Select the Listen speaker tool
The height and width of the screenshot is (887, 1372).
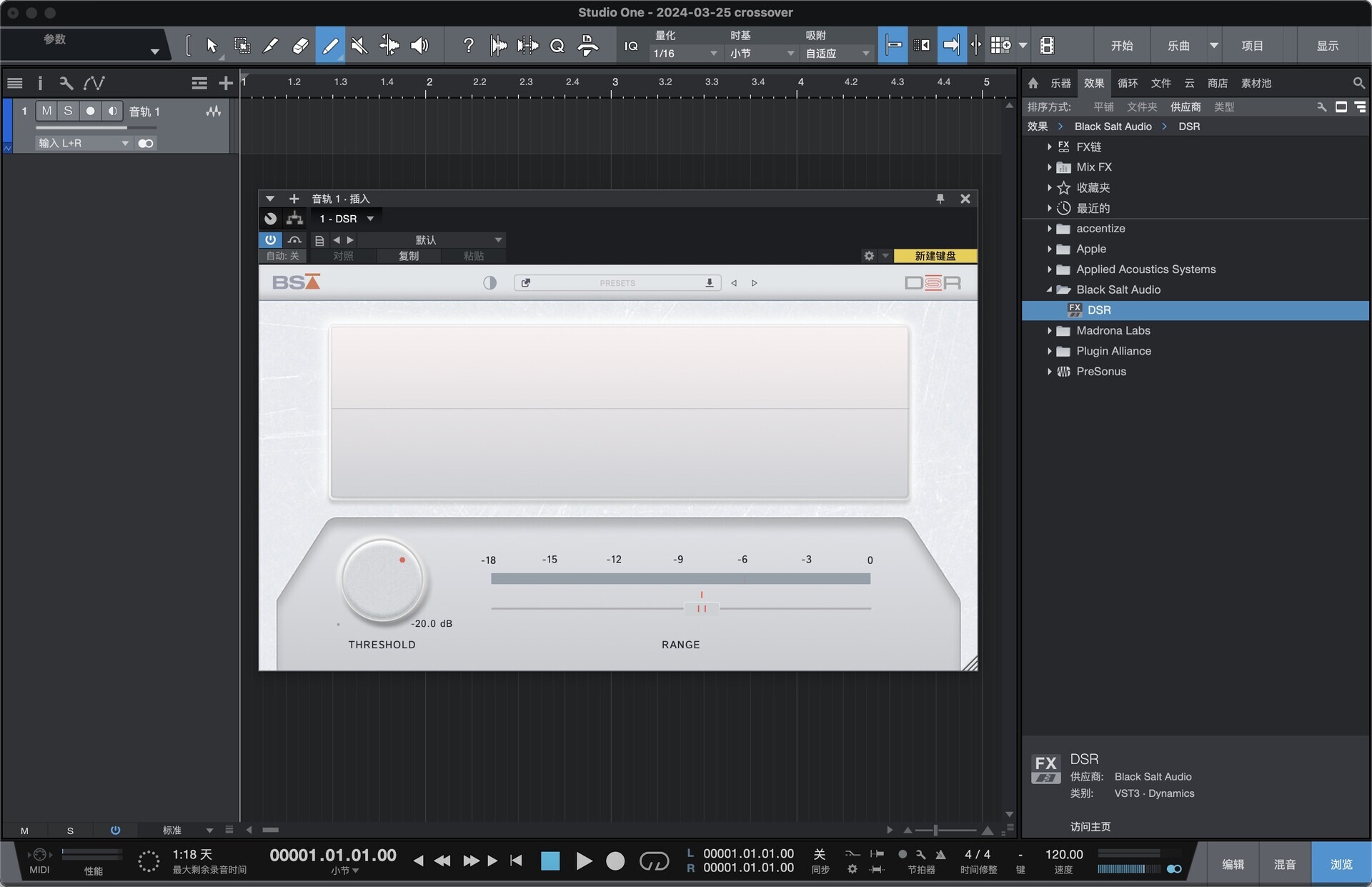pyautogui.click(x=419, y=46)
